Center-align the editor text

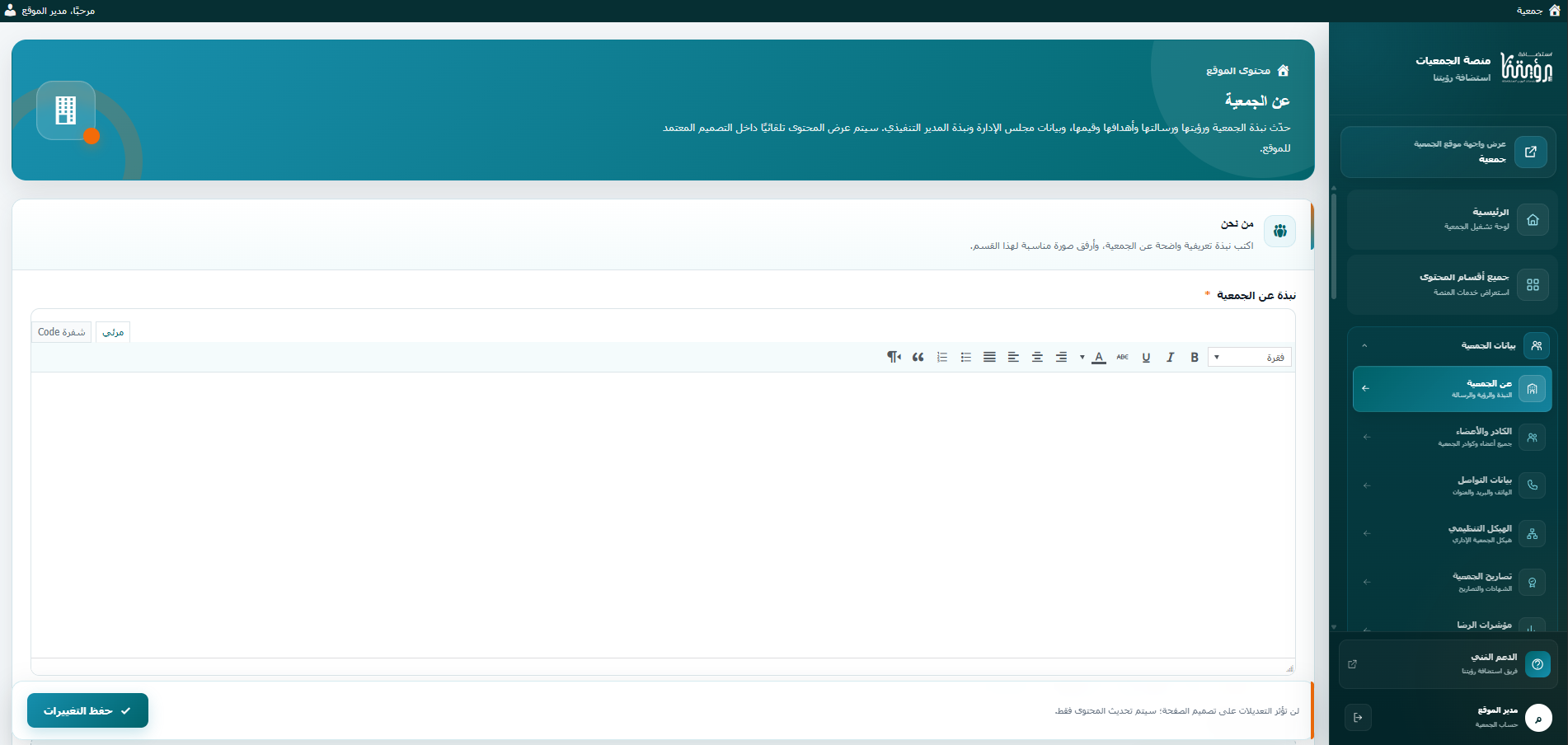tap(1037, 357)
